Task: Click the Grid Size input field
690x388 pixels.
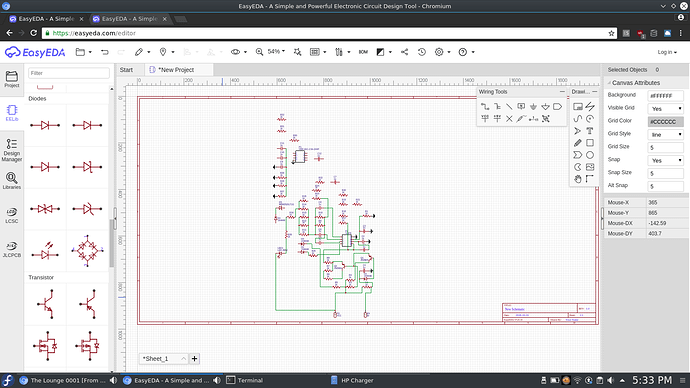Action: click(x=665, y=147)
